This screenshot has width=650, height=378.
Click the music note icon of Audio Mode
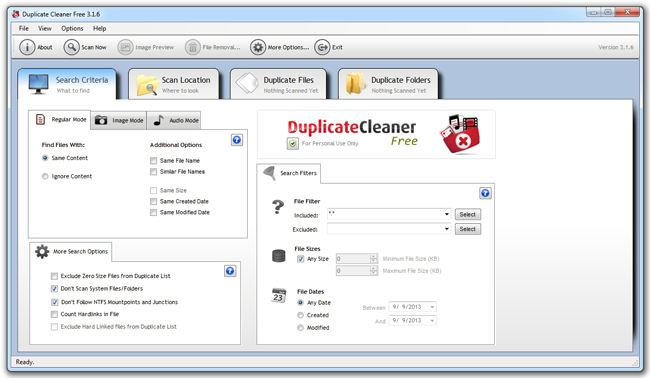(158, 120)
